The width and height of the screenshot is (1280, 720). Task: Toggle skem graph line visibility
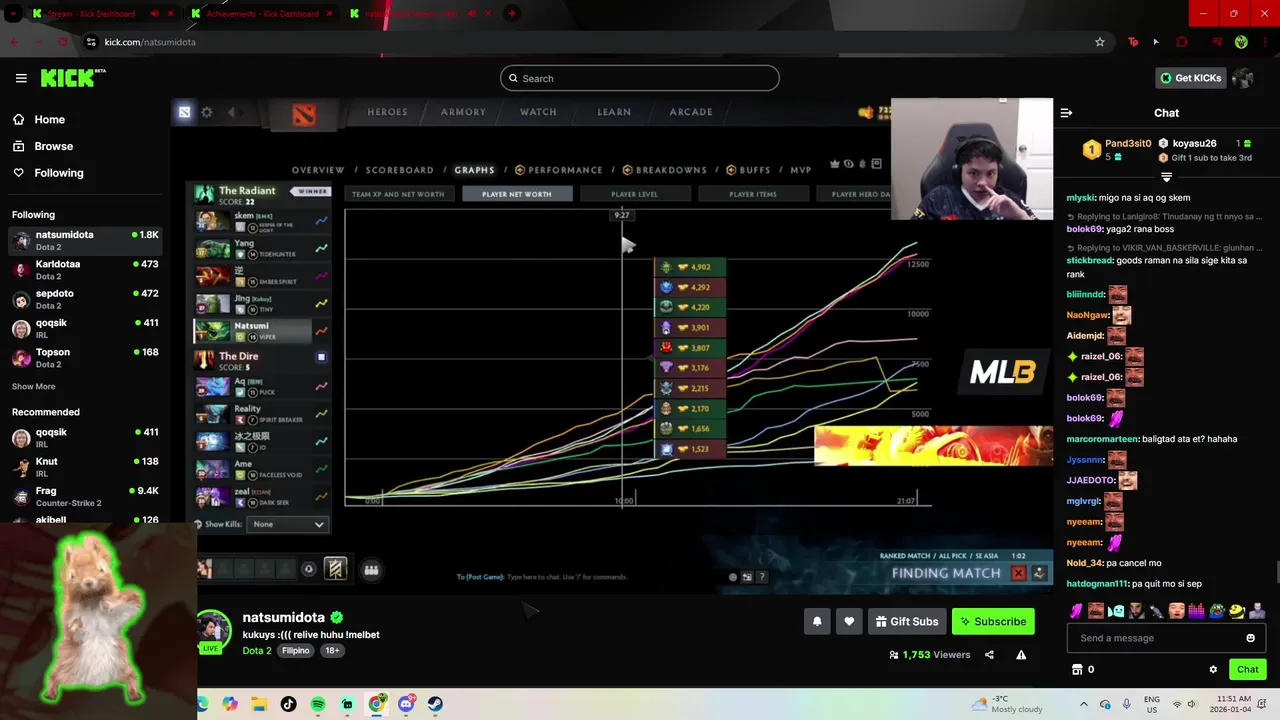click(x=321, y=221)
